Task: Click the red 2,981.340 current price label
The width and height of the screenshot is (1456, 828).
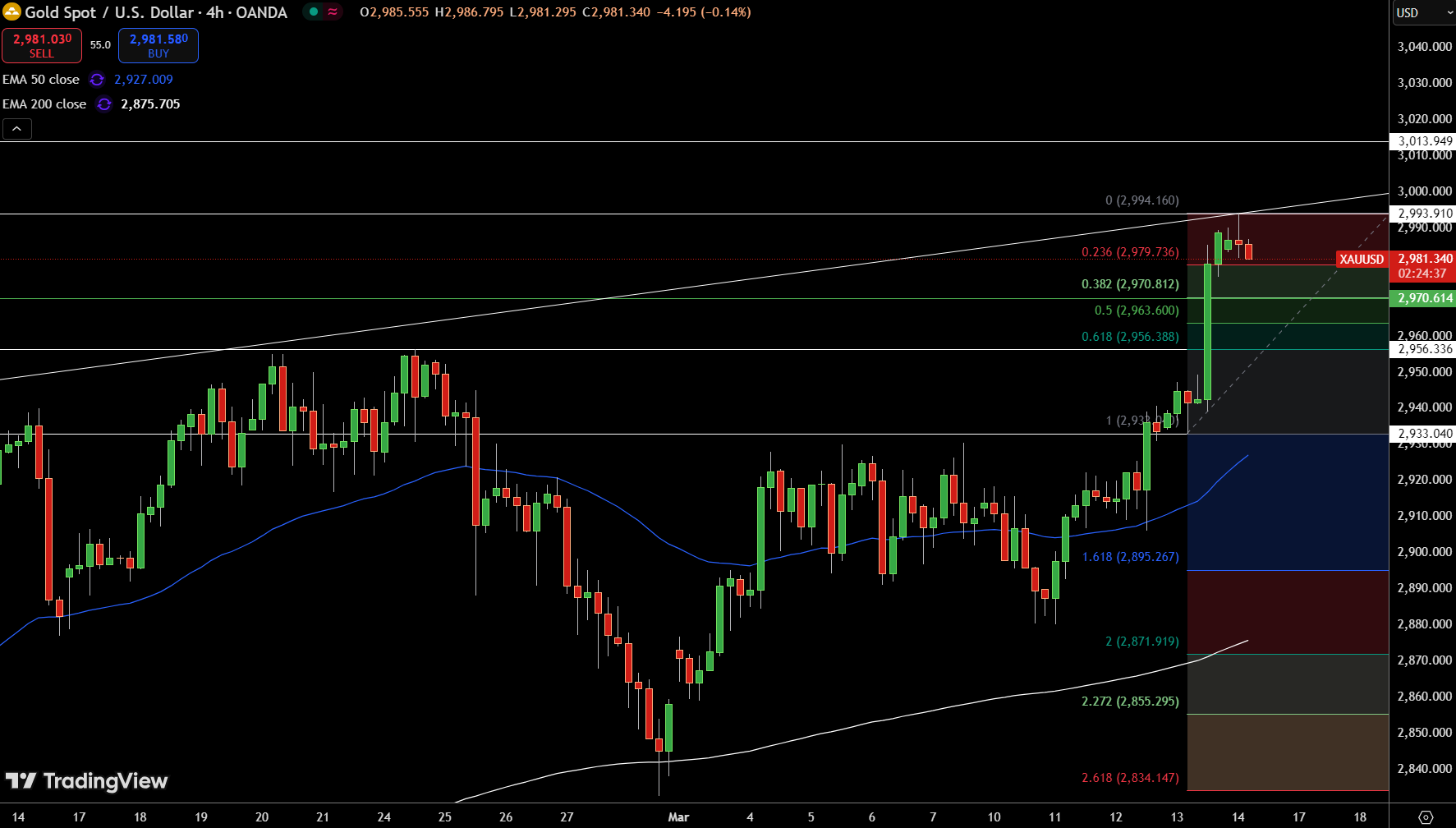Action: click(1425, 259)
